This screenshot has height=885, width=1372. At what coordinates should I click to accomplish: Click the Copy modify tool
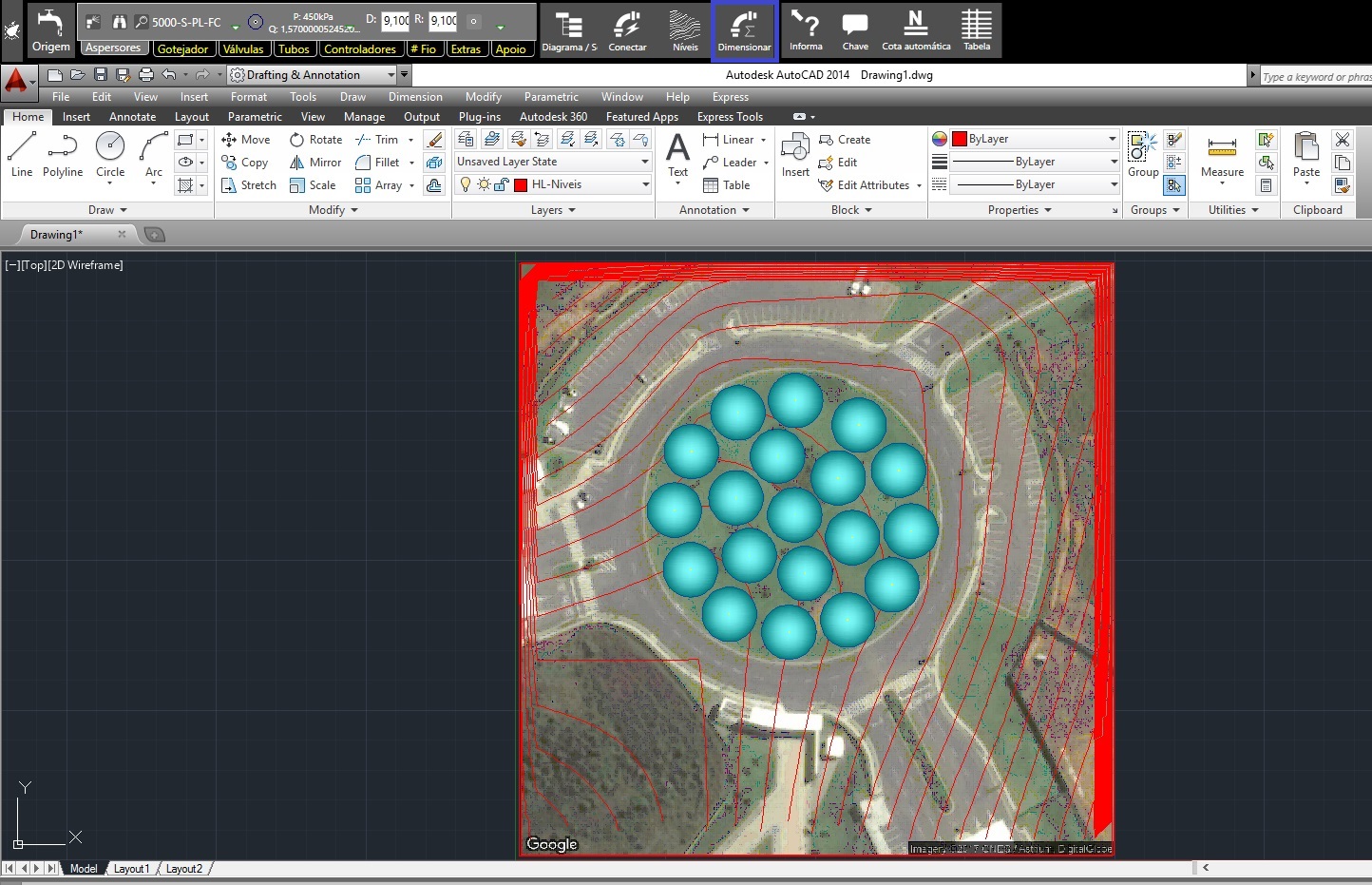point(245,163)
